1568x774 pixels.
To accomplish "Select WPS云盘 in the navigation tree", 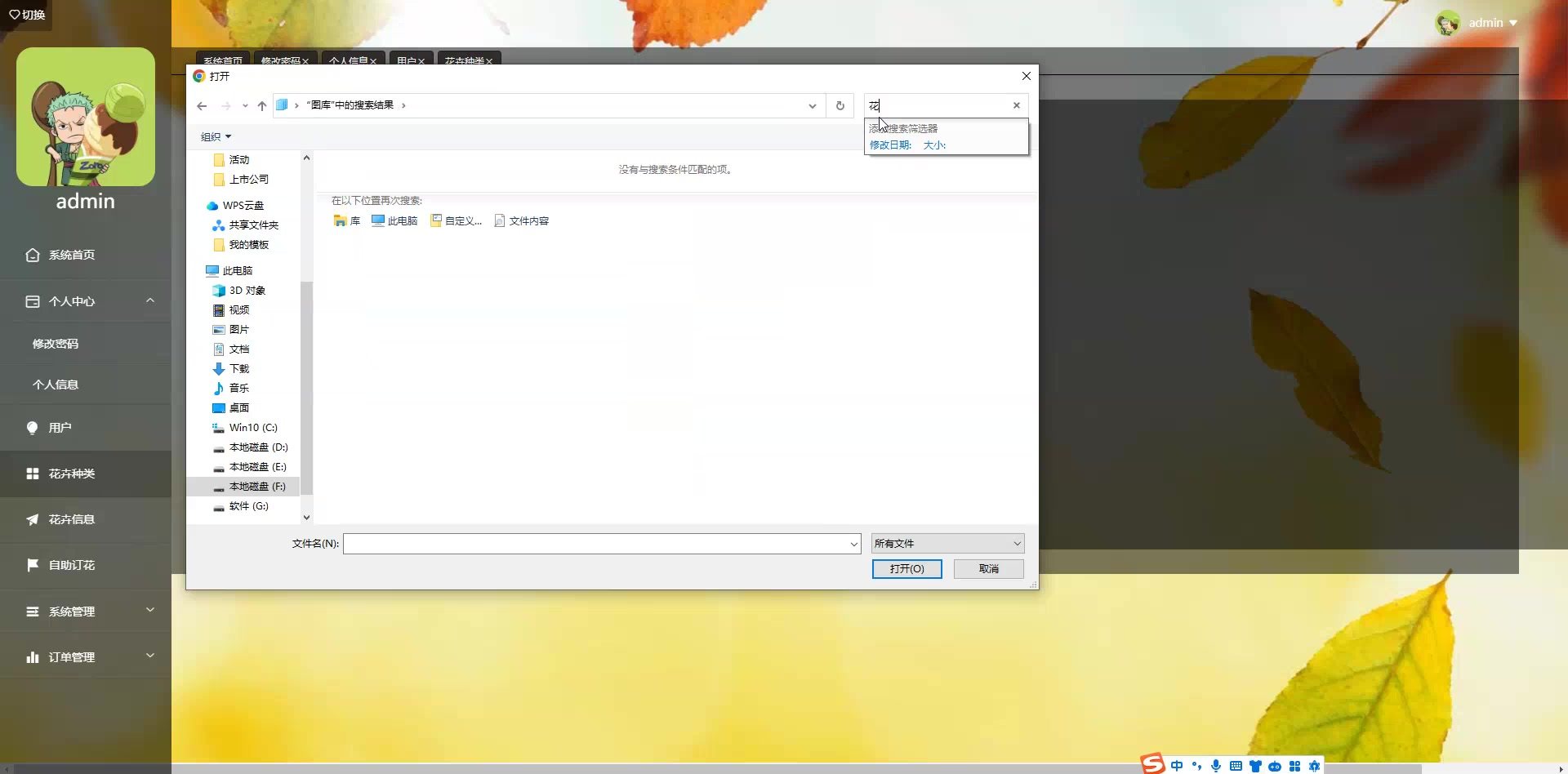I will coord(235,206).
